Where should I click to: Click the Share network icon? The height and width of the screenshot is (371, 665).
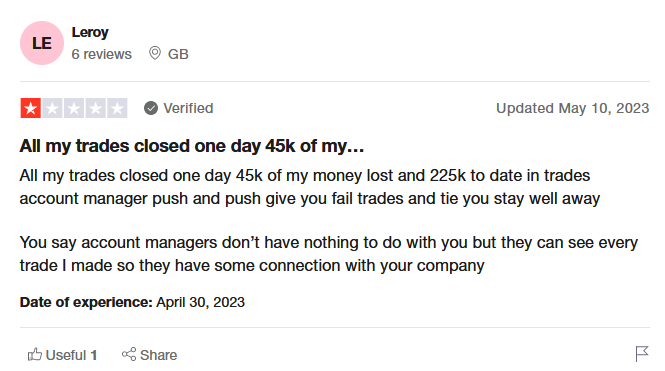[129, 354]
